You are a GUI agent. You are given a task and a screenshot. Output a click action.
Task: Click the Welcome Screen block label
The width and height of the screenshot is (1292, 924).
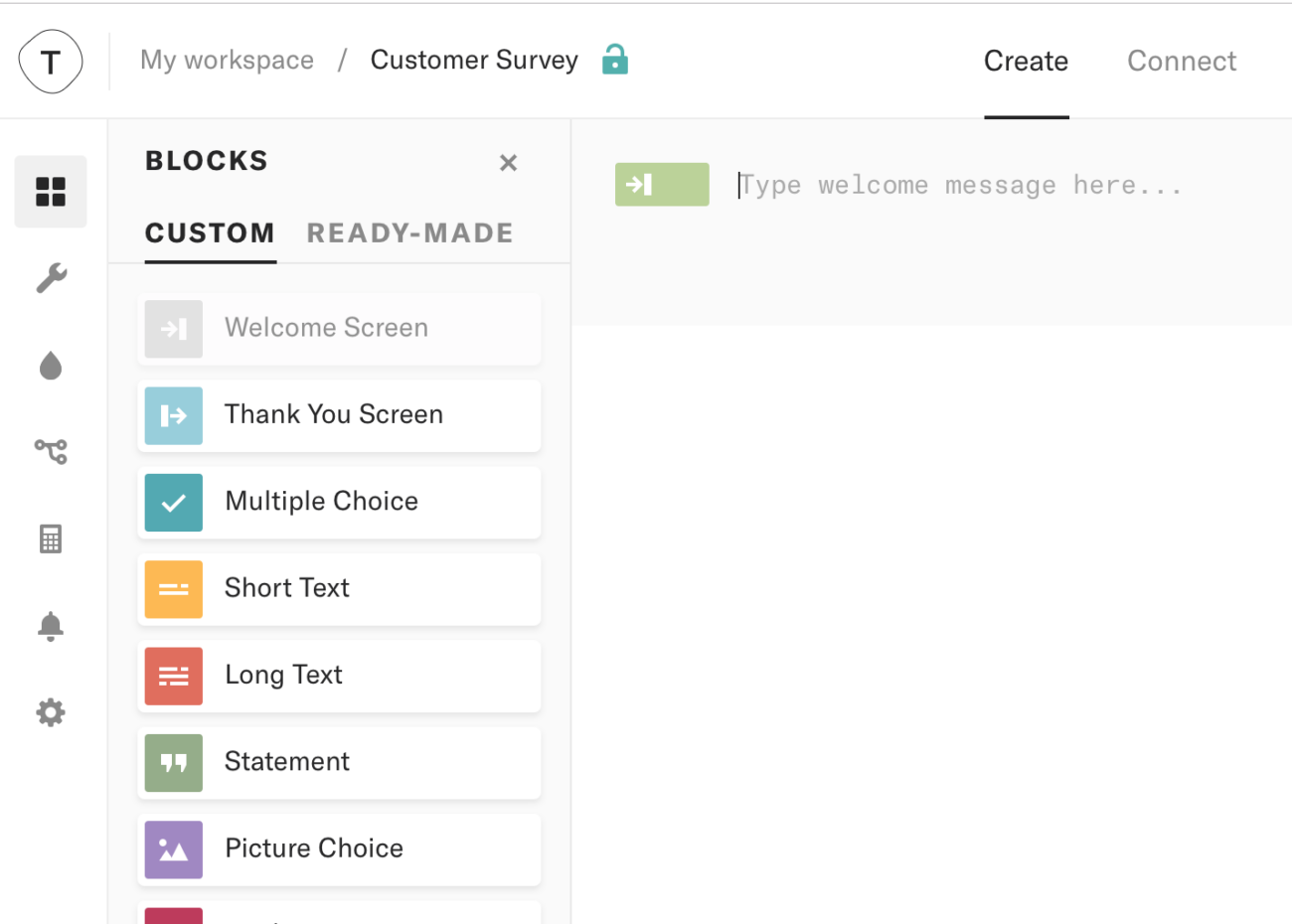pyautogui.click(x=326, y=328)
